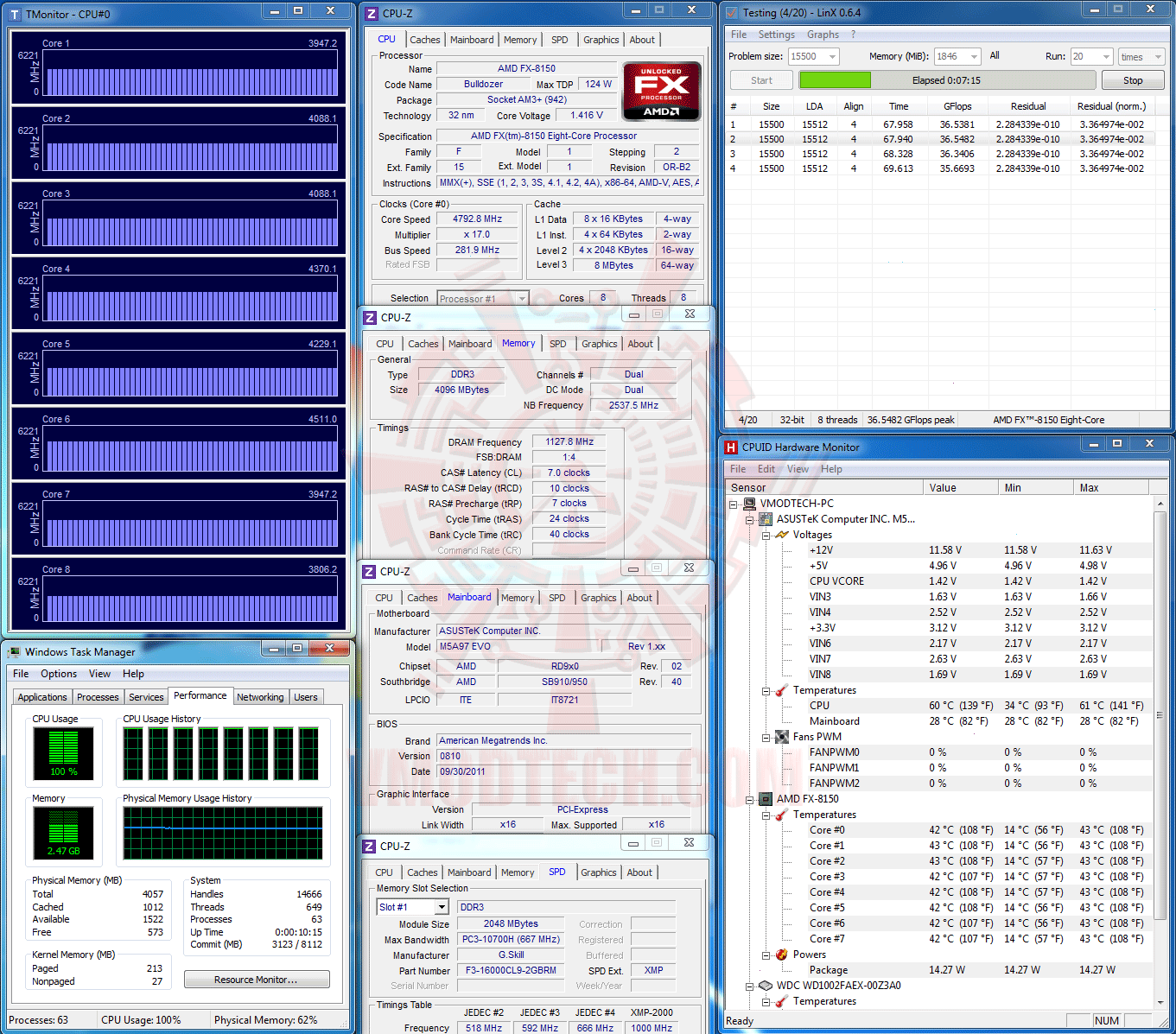Select the FANPWM0 row in HWMonitor
Image resolution: width=1176 pixels, height=1034 pixels.
[940, 752]
